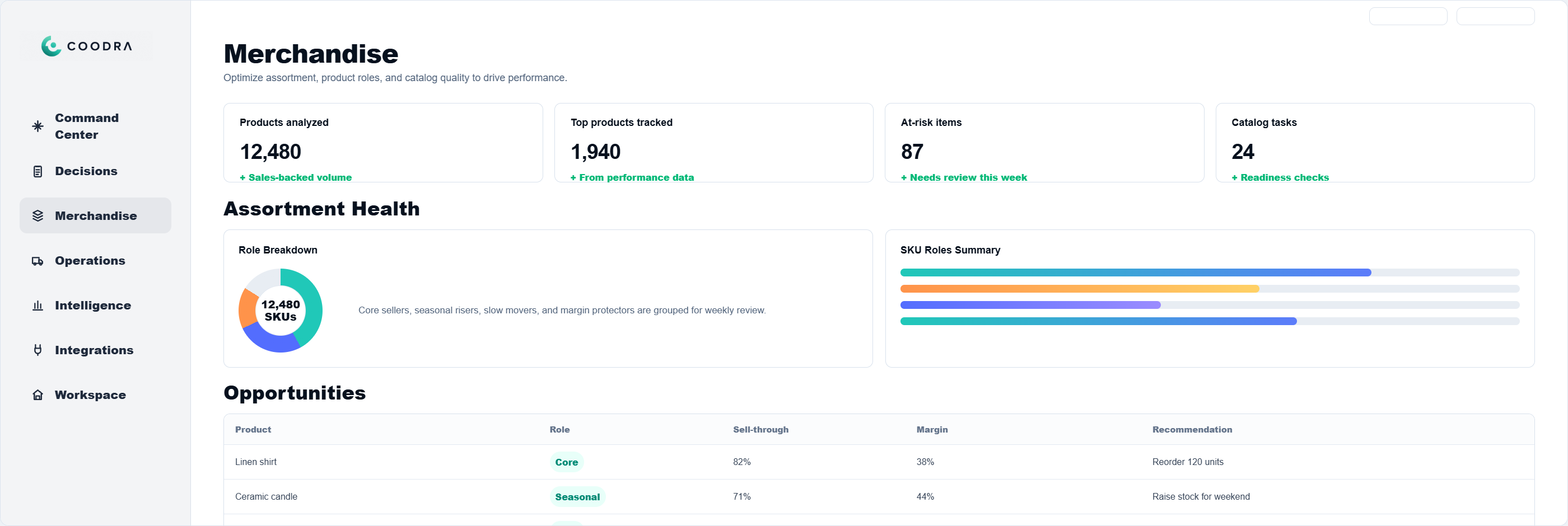This screenshot has height=526, width=1568.
Task: Click the SKU Roles Summary card title
Action: (950, 250)
